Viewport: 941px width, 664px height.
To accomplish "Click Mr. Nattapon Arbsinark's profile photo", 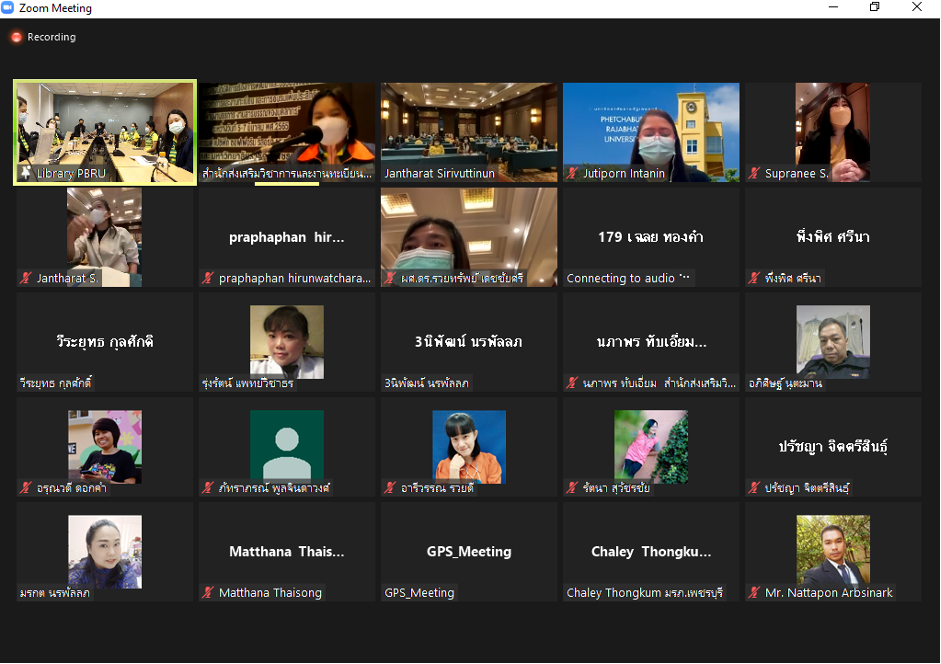I will (833, 550).
